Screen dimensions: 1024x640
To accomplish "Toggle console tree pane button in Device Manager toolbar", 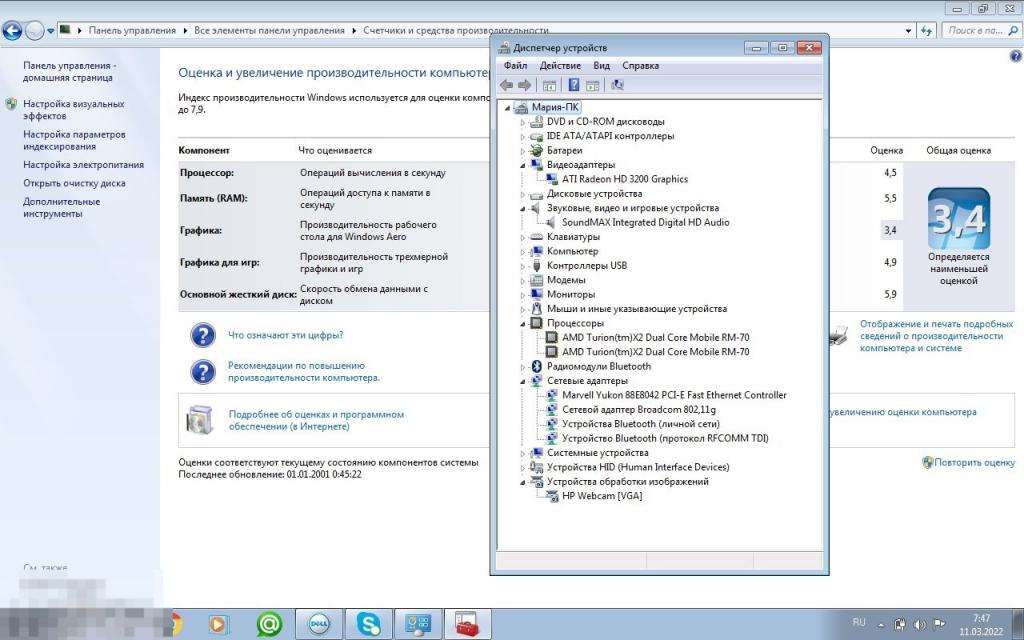I will tap(549, 85).
